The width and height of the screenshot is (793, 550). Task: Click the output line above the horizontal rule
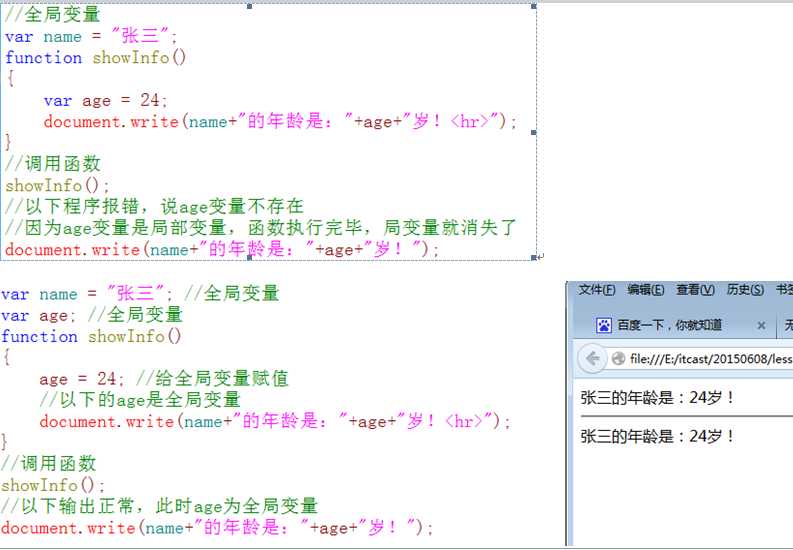tap(656, 398)
